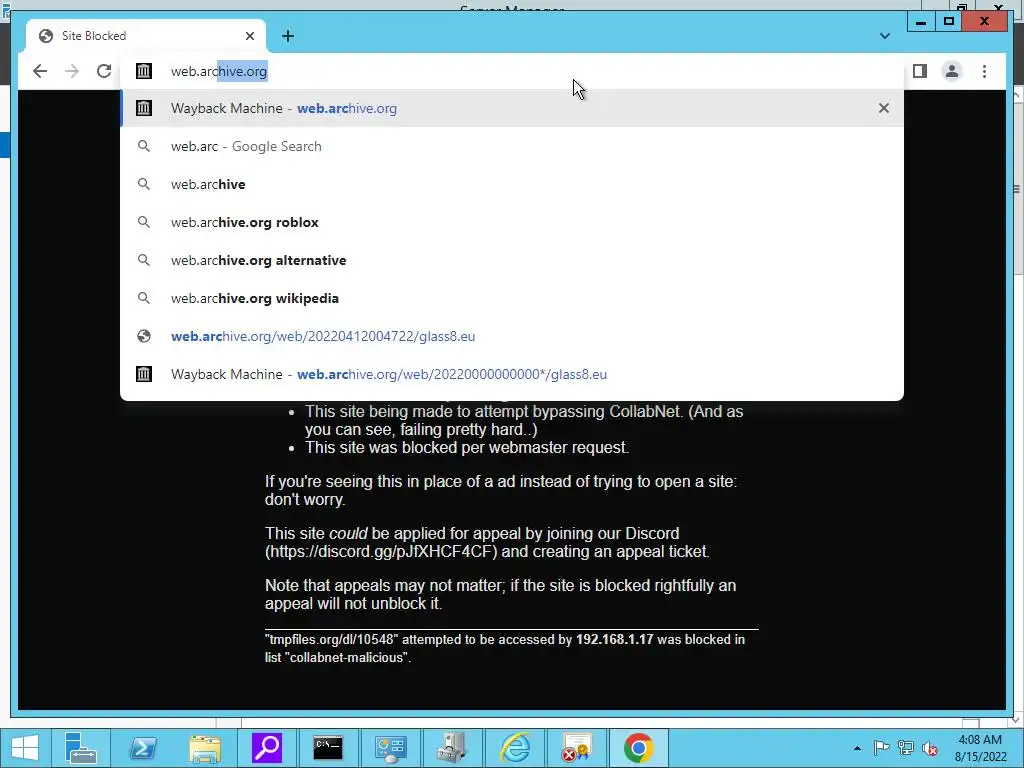Pick the 'web.archive' search suggestion
Image resolution: width=1024 pixels, height=768 pixels.
click(512, 184)
